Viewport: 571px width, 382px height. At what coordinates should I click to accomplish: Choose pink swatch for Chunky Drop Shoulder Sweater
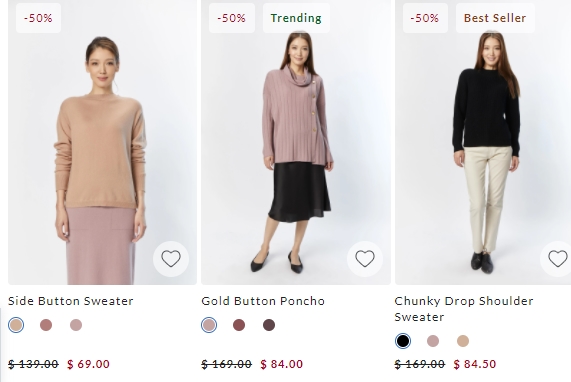[433, 341]
